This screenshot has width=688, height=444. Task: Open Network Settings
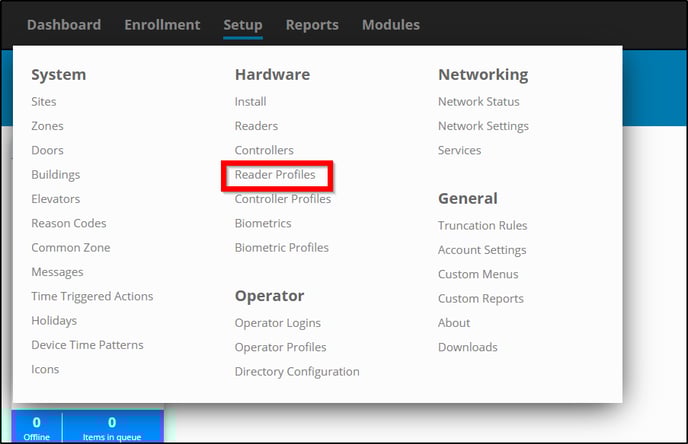(483, 126)
